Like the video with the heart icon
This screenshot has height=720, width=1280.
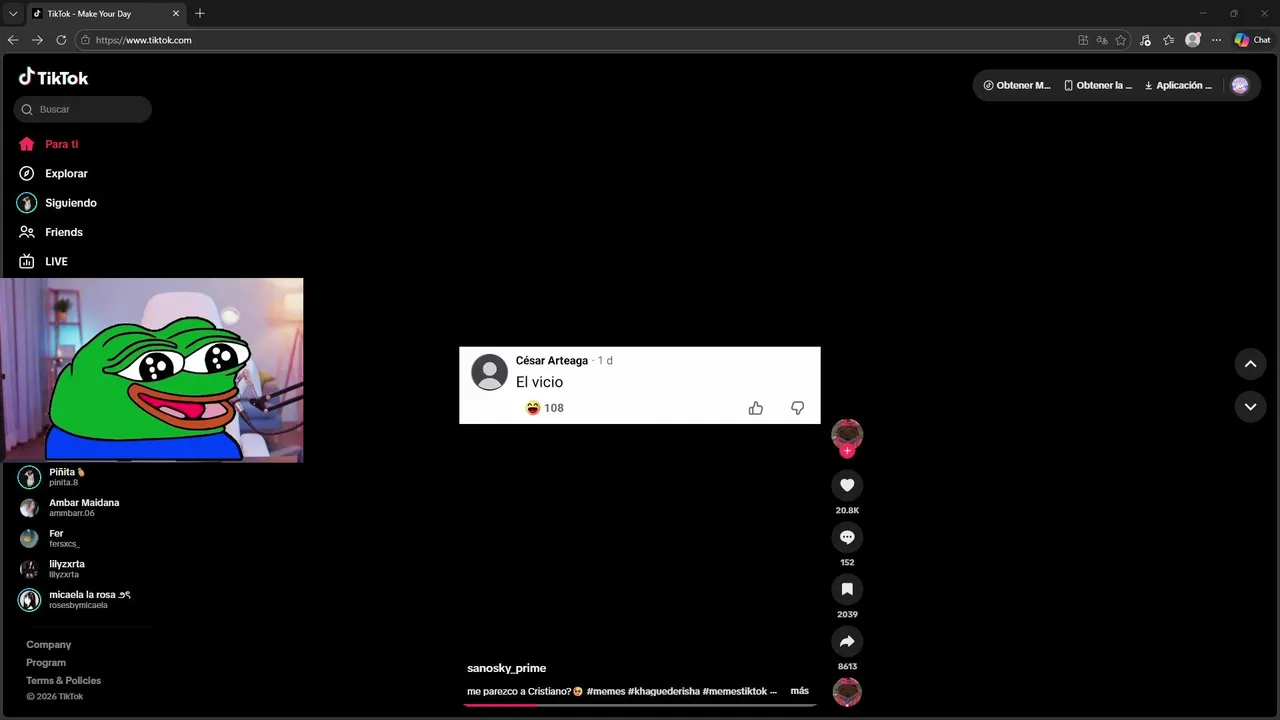pyautogui.click(x=847, y=485)
